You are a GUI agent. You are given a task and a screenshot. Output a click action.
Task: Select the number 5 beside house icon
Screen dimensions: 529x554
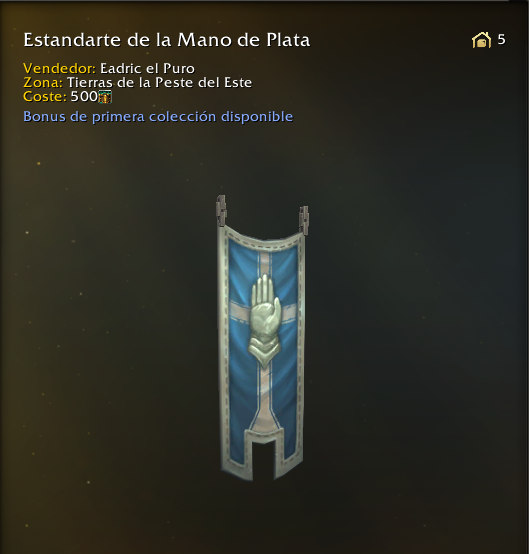point(501,40)
